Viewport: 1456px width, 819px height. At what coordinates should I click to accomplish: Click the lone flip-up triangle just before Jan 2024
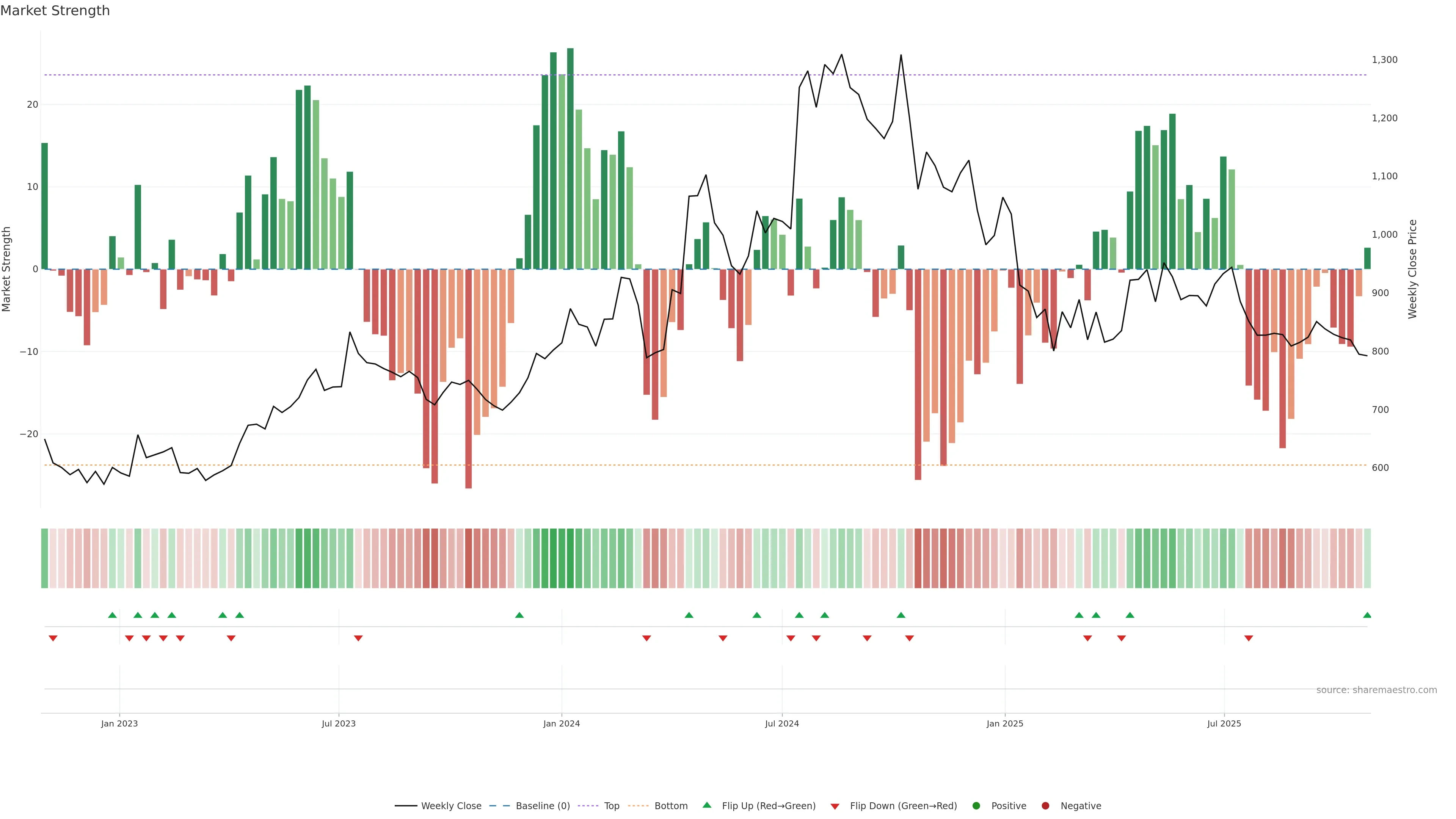(x=519, y=615)
